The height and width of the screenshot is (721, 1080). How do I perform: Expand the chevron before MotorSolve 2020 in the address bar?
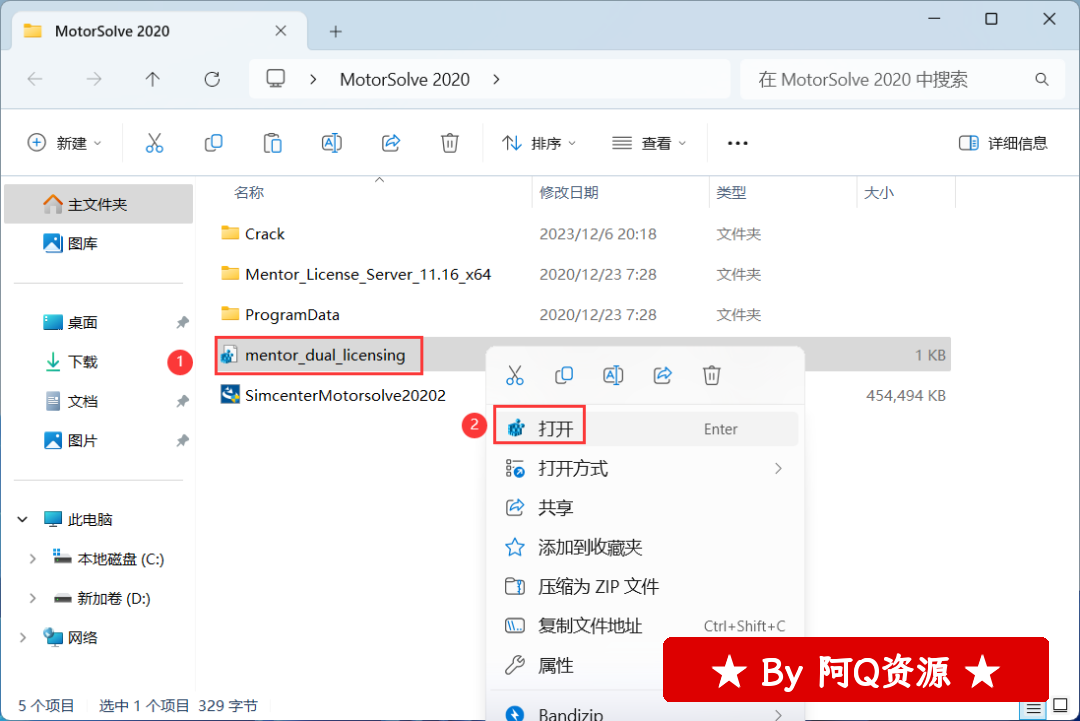pyautogui.click(x=313, y=79)
